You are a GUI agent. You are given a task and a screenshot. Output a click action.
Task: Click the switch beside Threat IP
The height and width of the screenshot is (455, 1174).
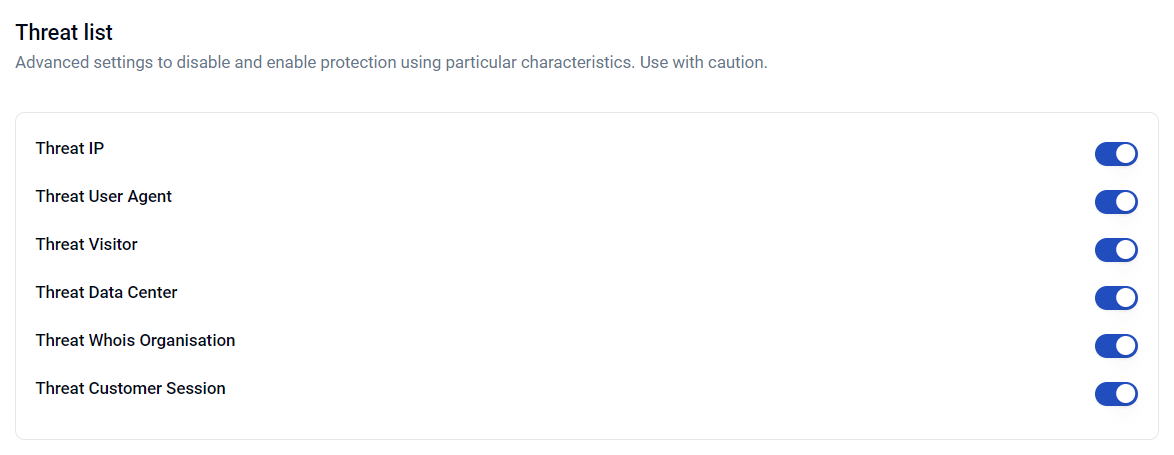1116,154
